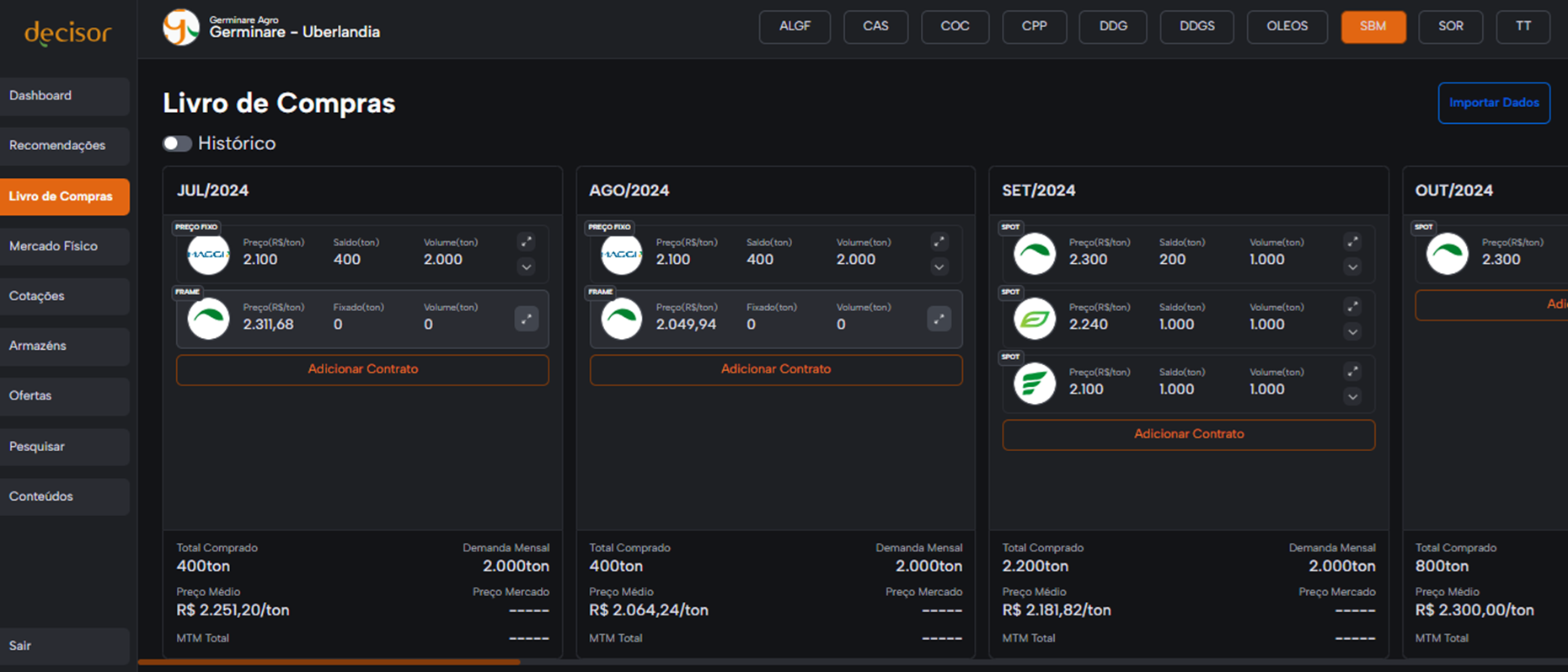
Task: Click the decisor logo
Action: click(x=67, y=33)
